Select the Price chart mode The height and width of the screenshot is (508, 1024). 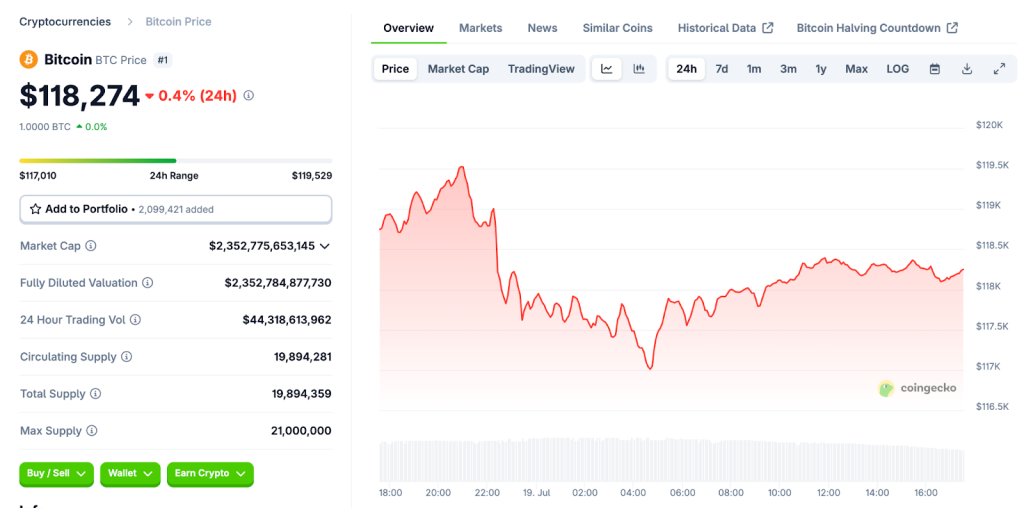[395, 69]
